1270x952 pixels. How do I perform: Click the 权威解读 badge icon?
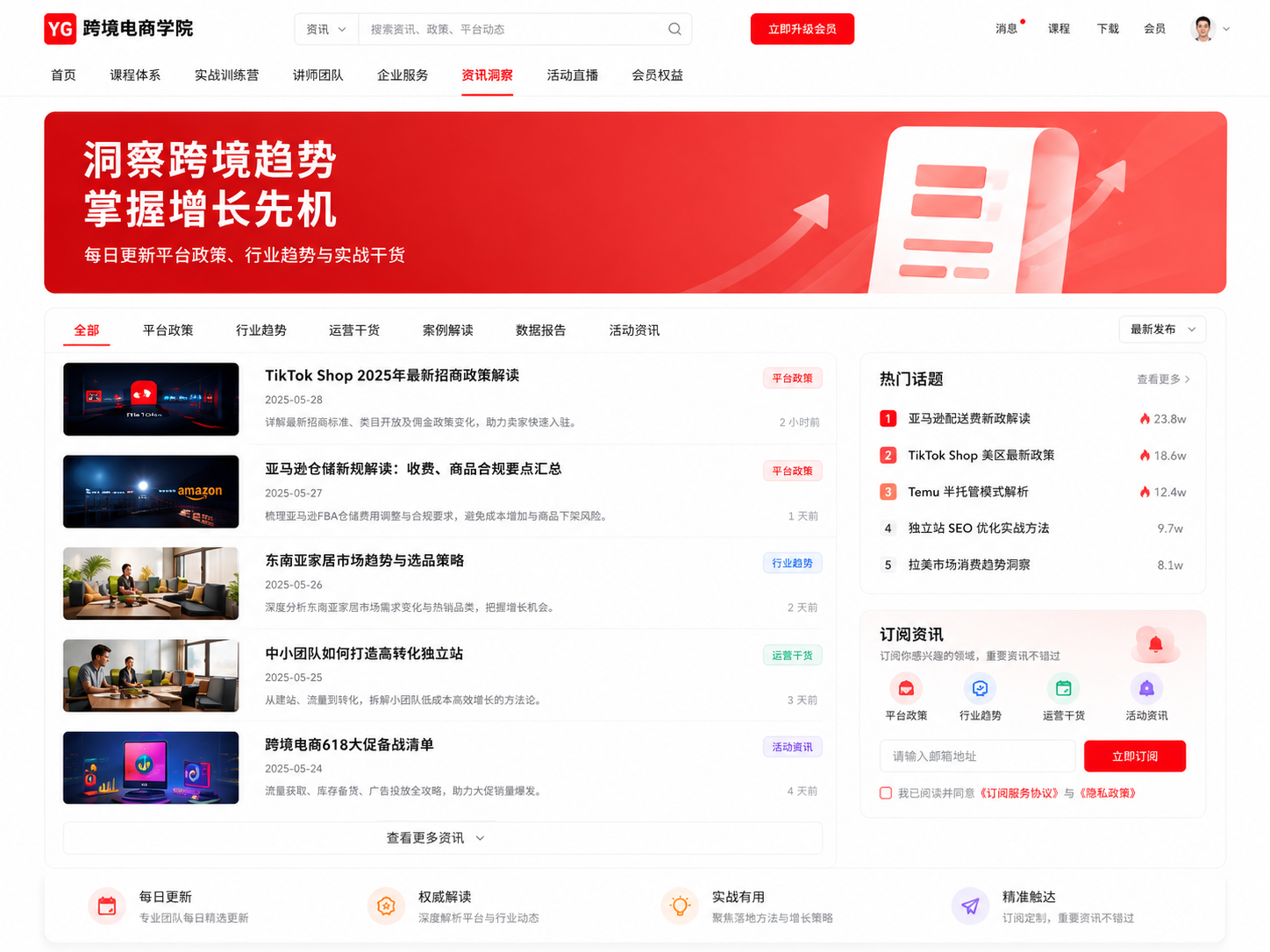[x=386, y=906]
